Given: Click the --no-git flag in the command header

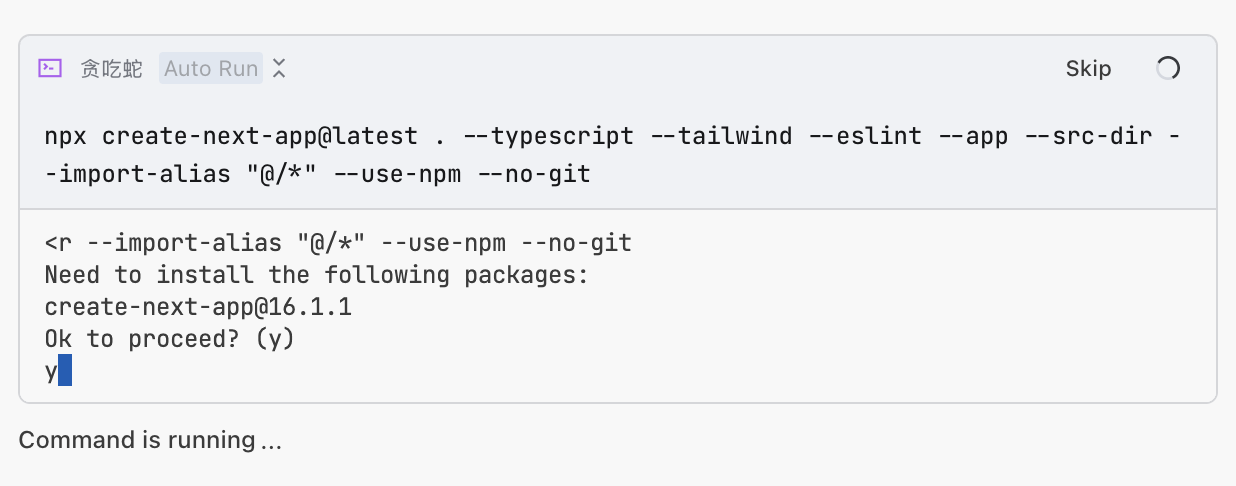Looking at the screenshot, I should tap(535, 175).
